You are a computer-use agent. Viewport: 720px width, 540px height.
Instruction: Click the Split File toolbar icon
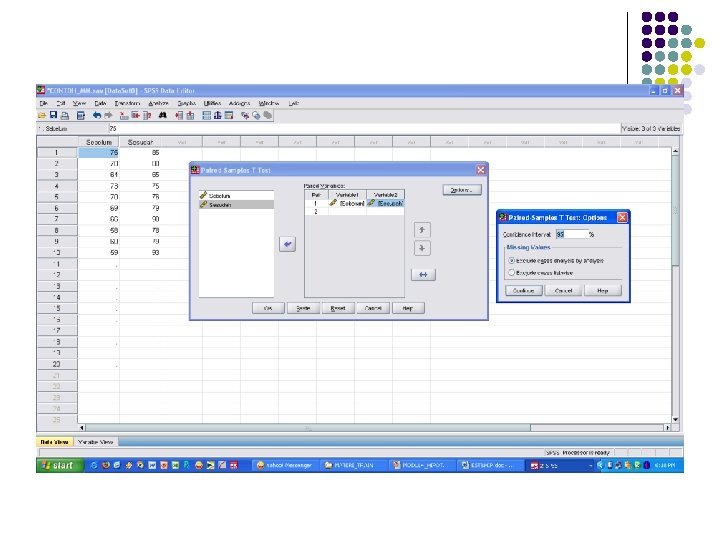tap(207, 115)
